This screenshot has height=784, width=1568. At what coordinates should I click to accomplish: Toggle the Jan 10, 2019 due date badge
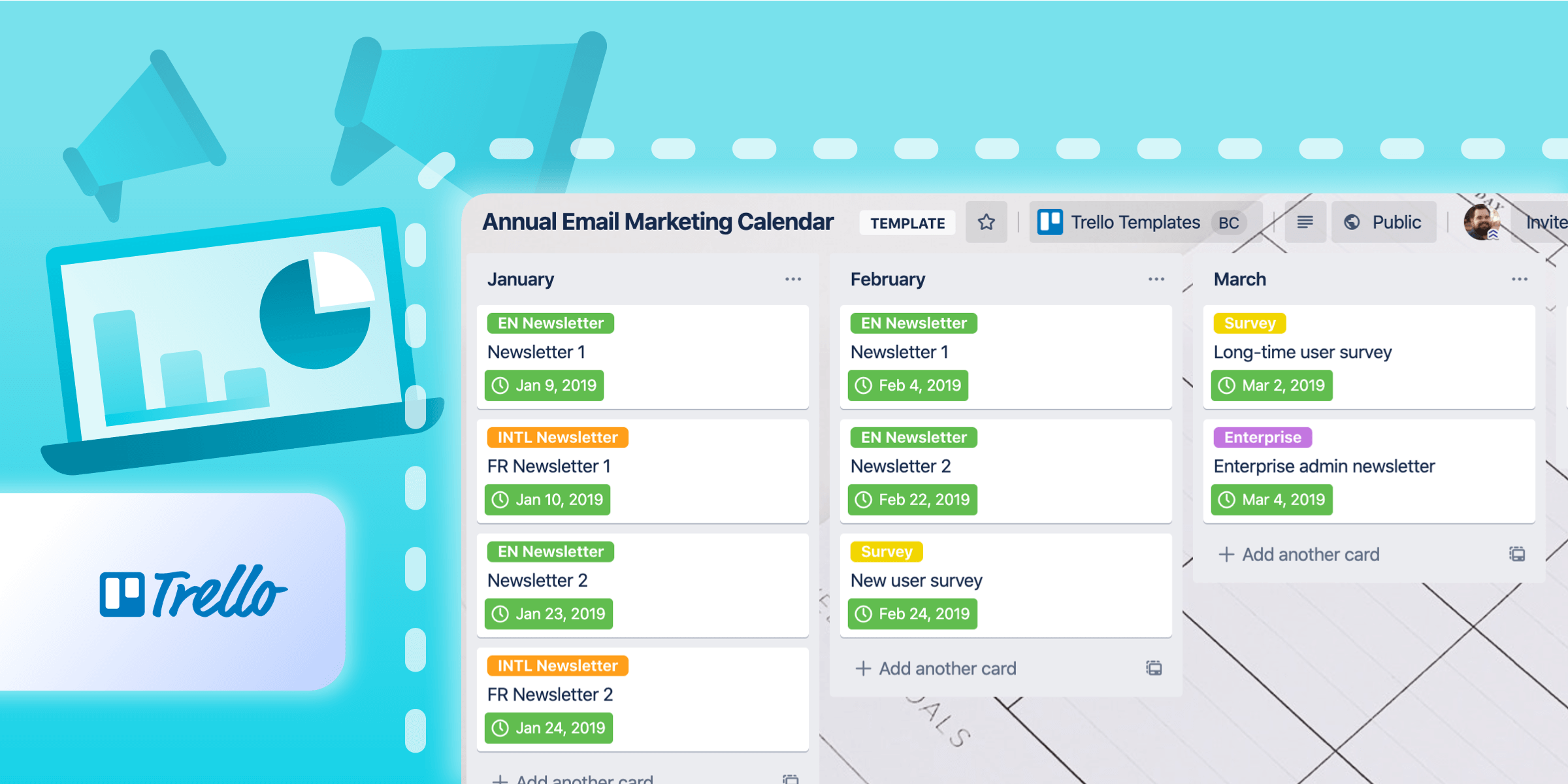[x=547, y=500]
